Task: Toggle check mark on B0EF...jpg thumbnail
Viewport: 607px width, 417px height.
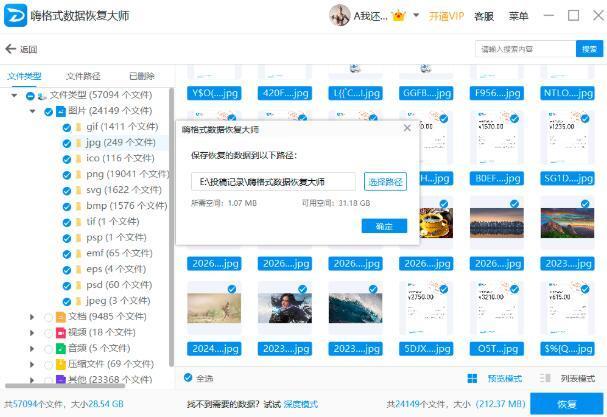Action: tap(514, 118)
